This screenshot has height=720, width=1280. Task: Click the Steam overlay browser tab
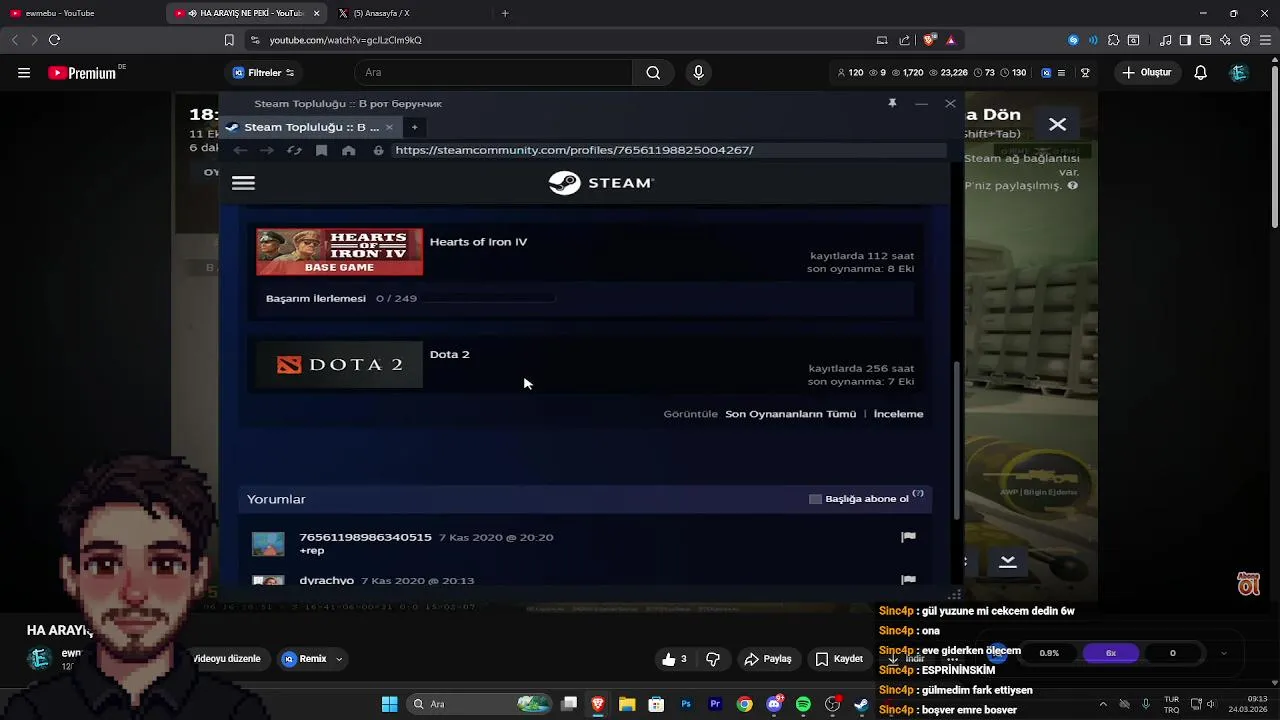310,127
